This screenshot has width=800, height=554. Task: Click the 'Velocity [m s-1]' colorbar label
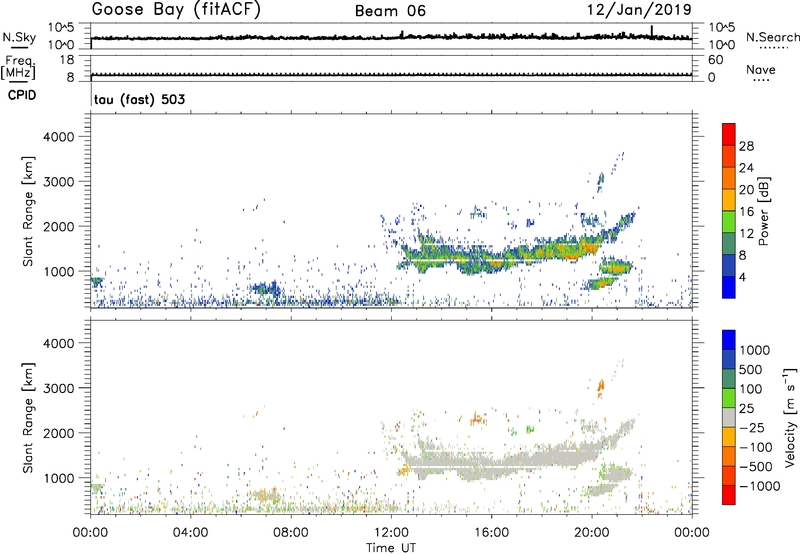(790, 417)
